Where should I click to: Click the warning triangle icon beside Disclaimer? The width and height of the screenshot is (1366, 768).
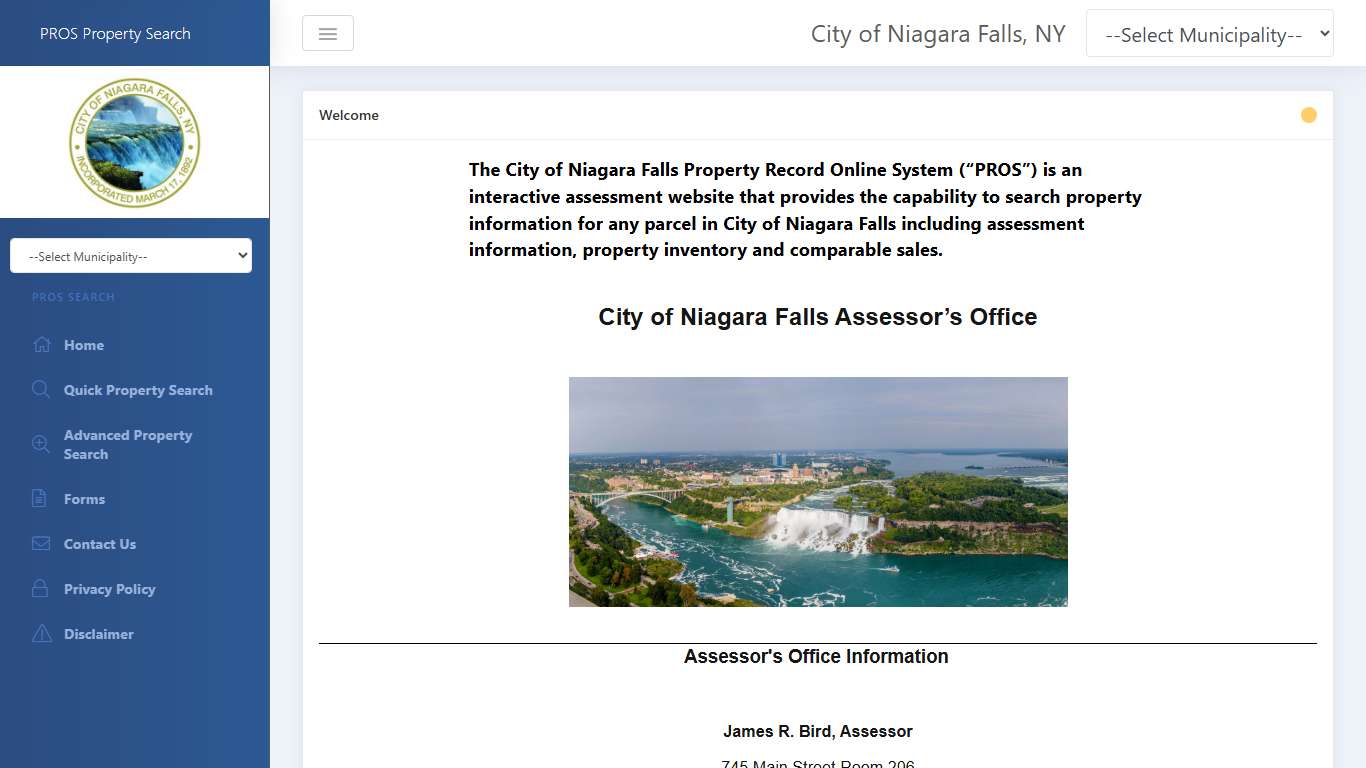[41, 633]
